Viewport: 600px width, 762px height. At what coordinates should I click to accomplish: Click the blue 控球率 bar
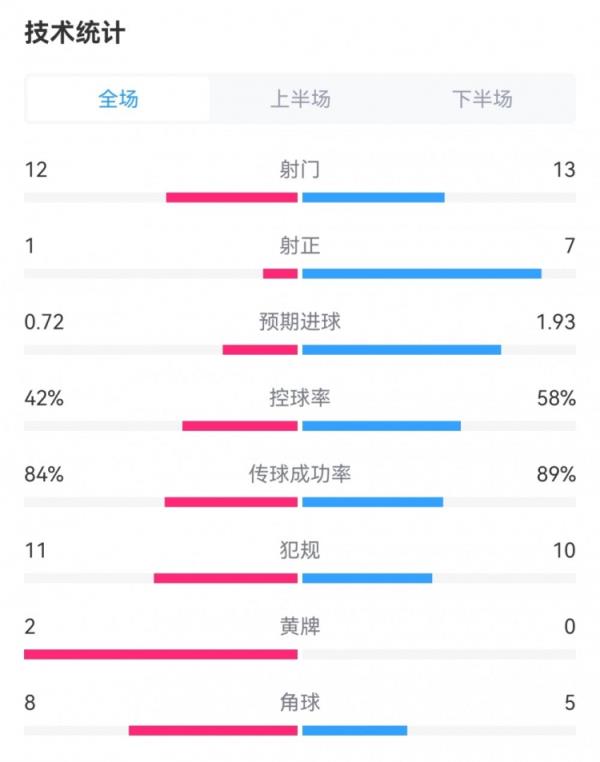381,426
